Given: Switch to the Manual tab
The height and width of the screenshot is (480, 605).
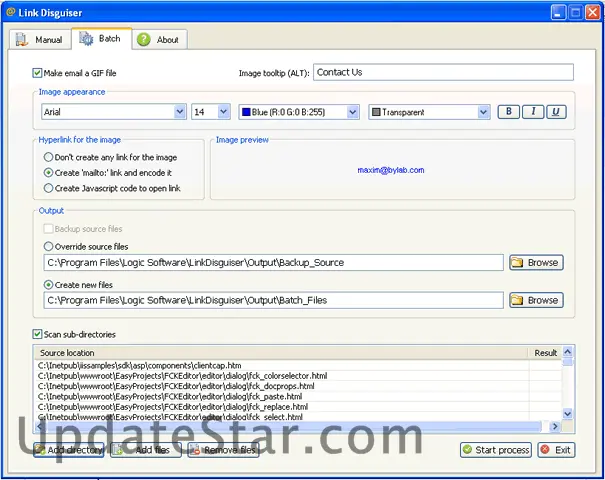Looking at the screenshot, I should pos(40,39).
